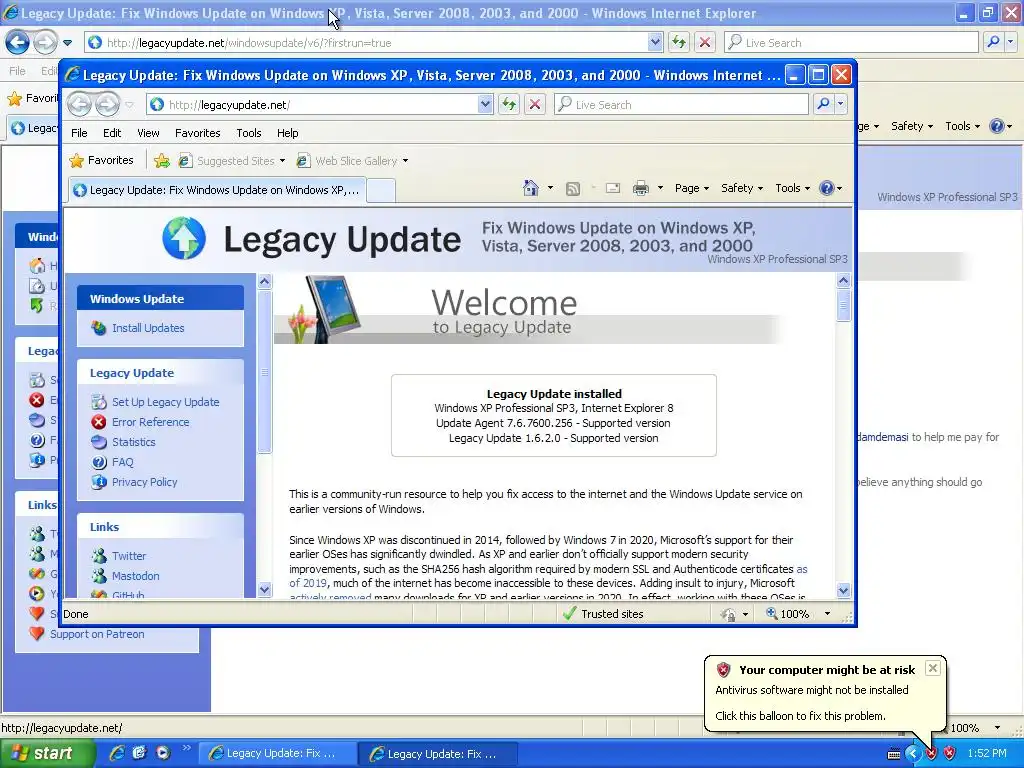Image resolution: width=1024 pixels, height=768 pixels.
Task: Open Tools dropdown in front command bar
Action: tap(792, 188)
